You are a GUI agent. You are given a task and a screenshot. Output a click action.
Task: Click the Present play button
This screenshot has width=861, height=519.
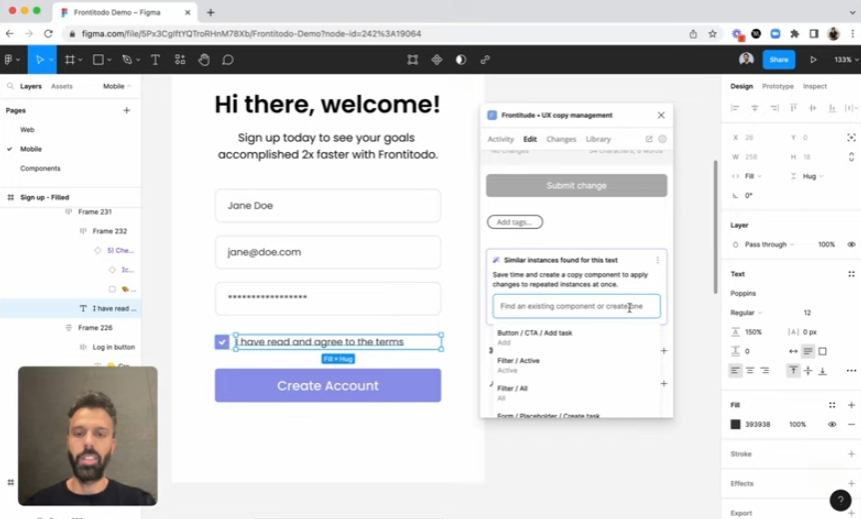pyautogui.click(x=812, y=60)
